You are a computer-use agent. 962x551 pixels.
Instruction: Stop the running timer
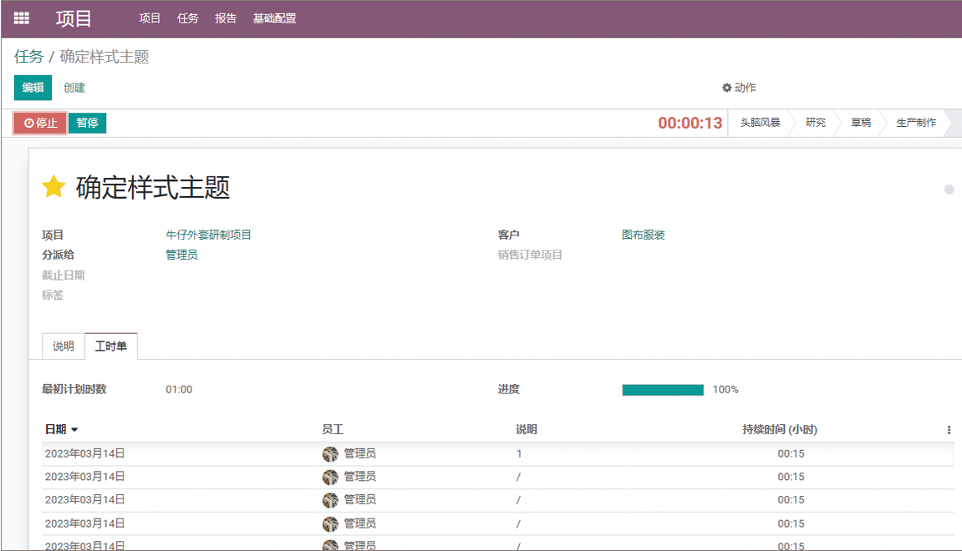click(x=40, y=123)
